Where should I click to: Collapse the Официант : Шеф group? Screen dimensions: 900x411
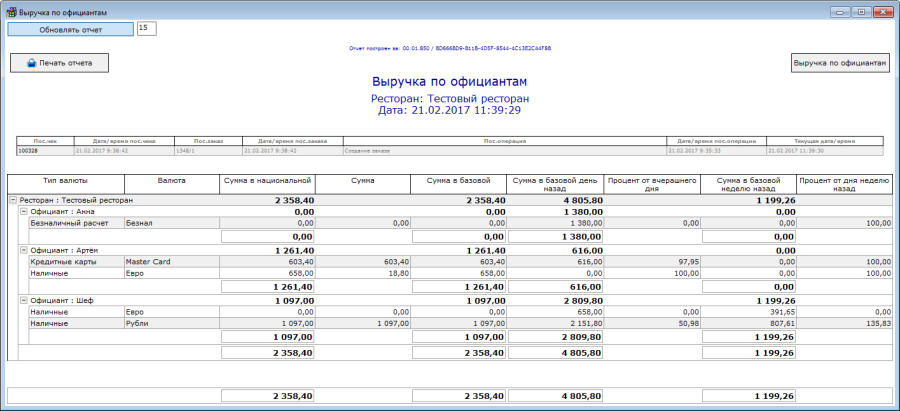click(23, 300)
